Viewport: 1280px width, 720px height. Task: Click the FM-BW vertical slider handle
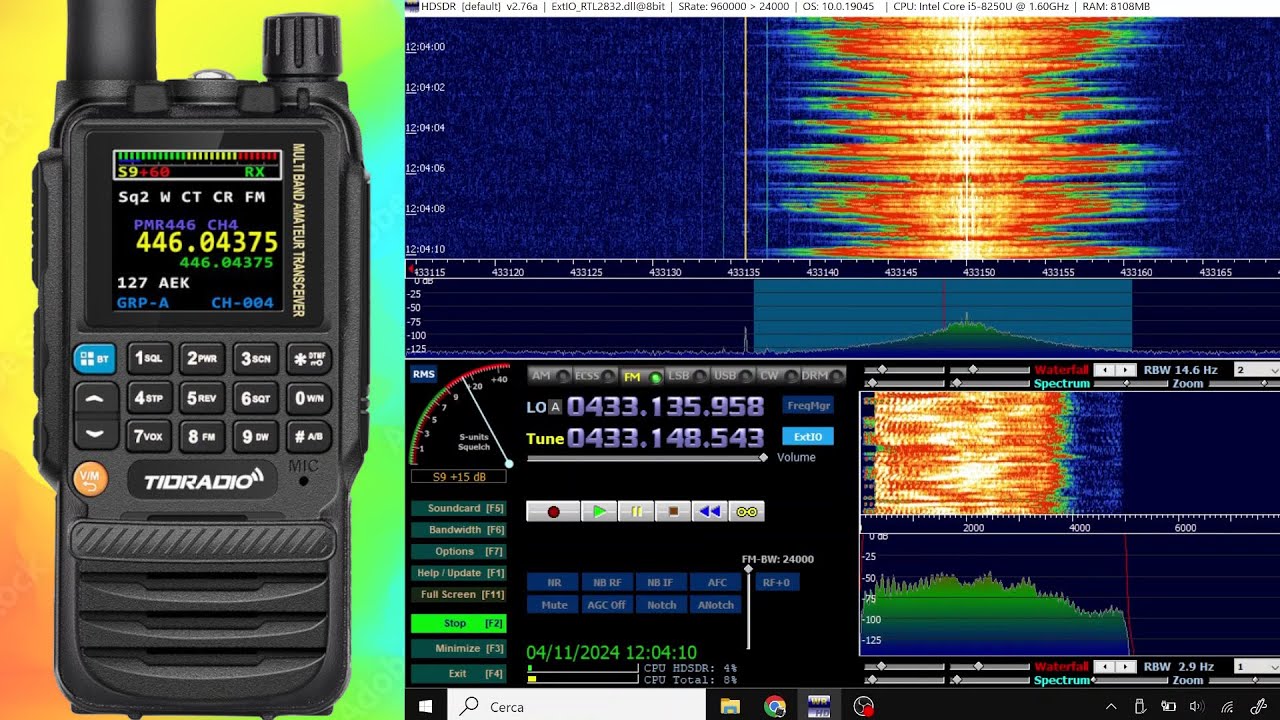[x=748, y=569]
